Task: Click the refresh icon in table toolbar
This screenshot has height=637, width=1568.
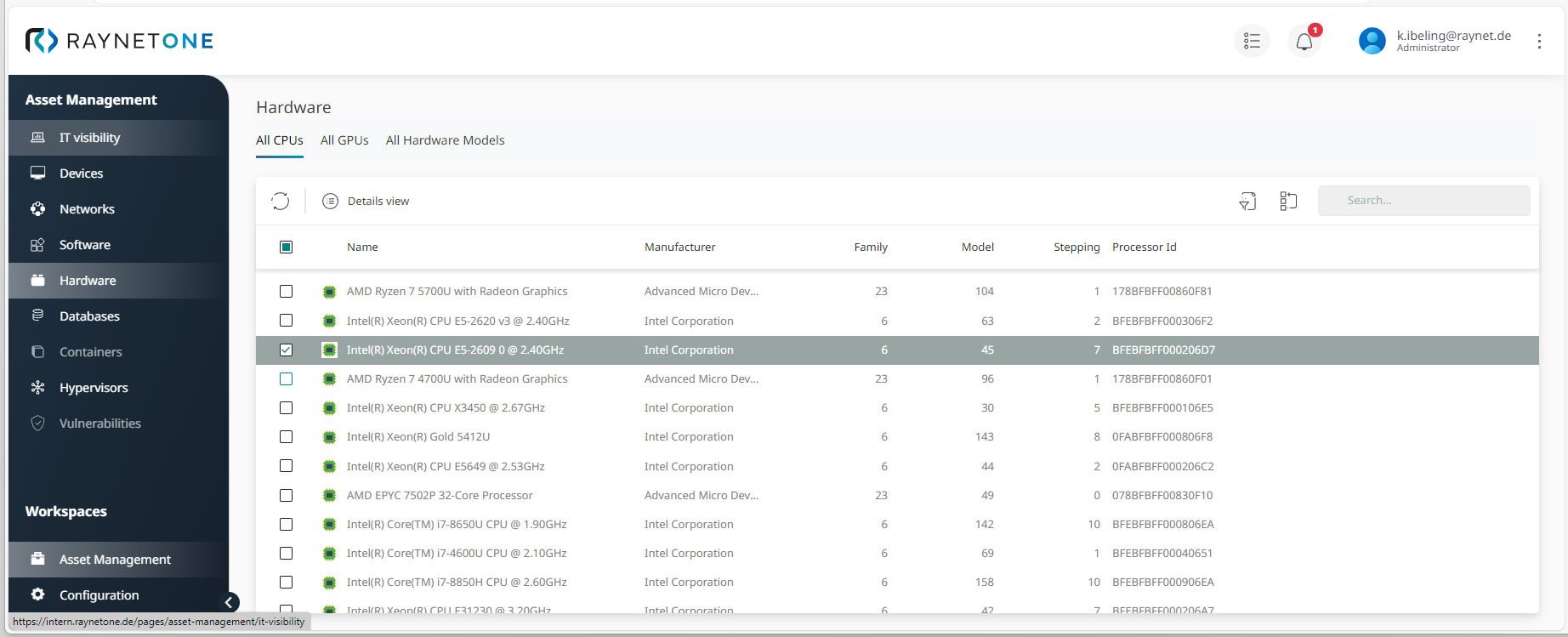Action: click(281, 201)
